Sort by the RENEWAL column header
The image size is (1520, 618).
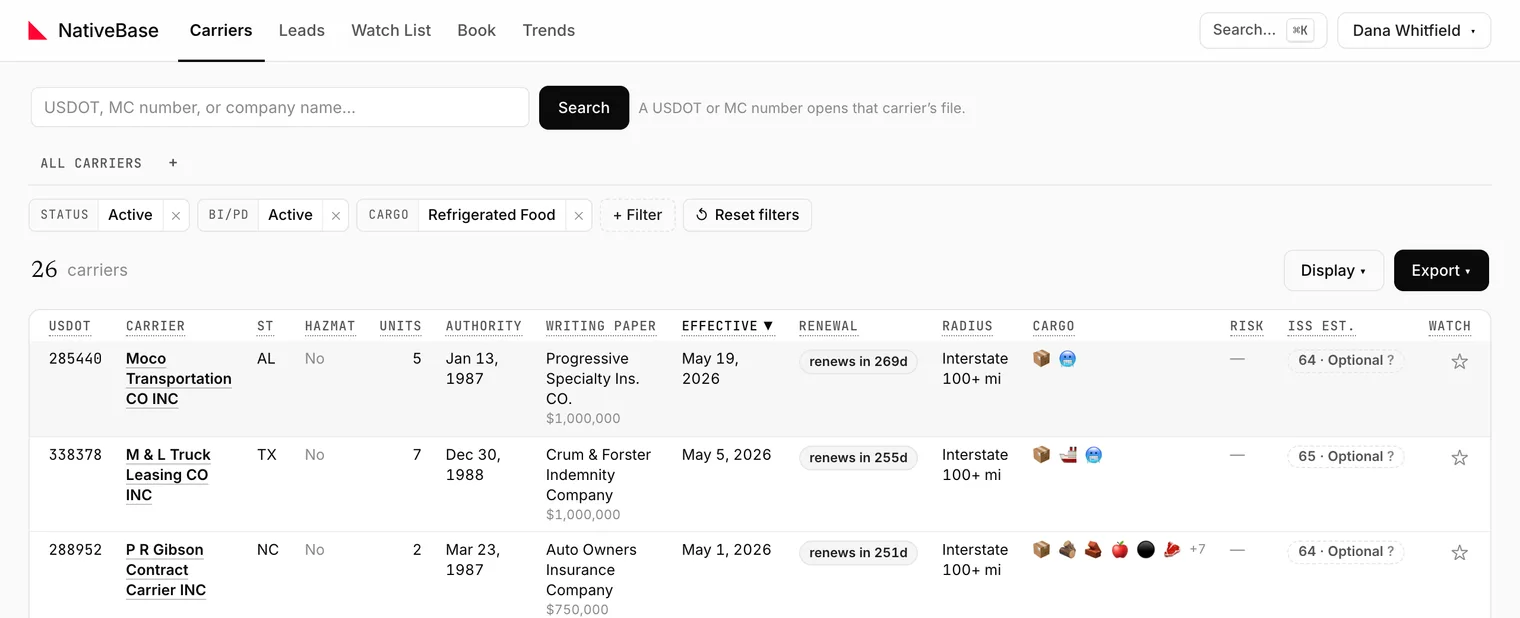828,326
